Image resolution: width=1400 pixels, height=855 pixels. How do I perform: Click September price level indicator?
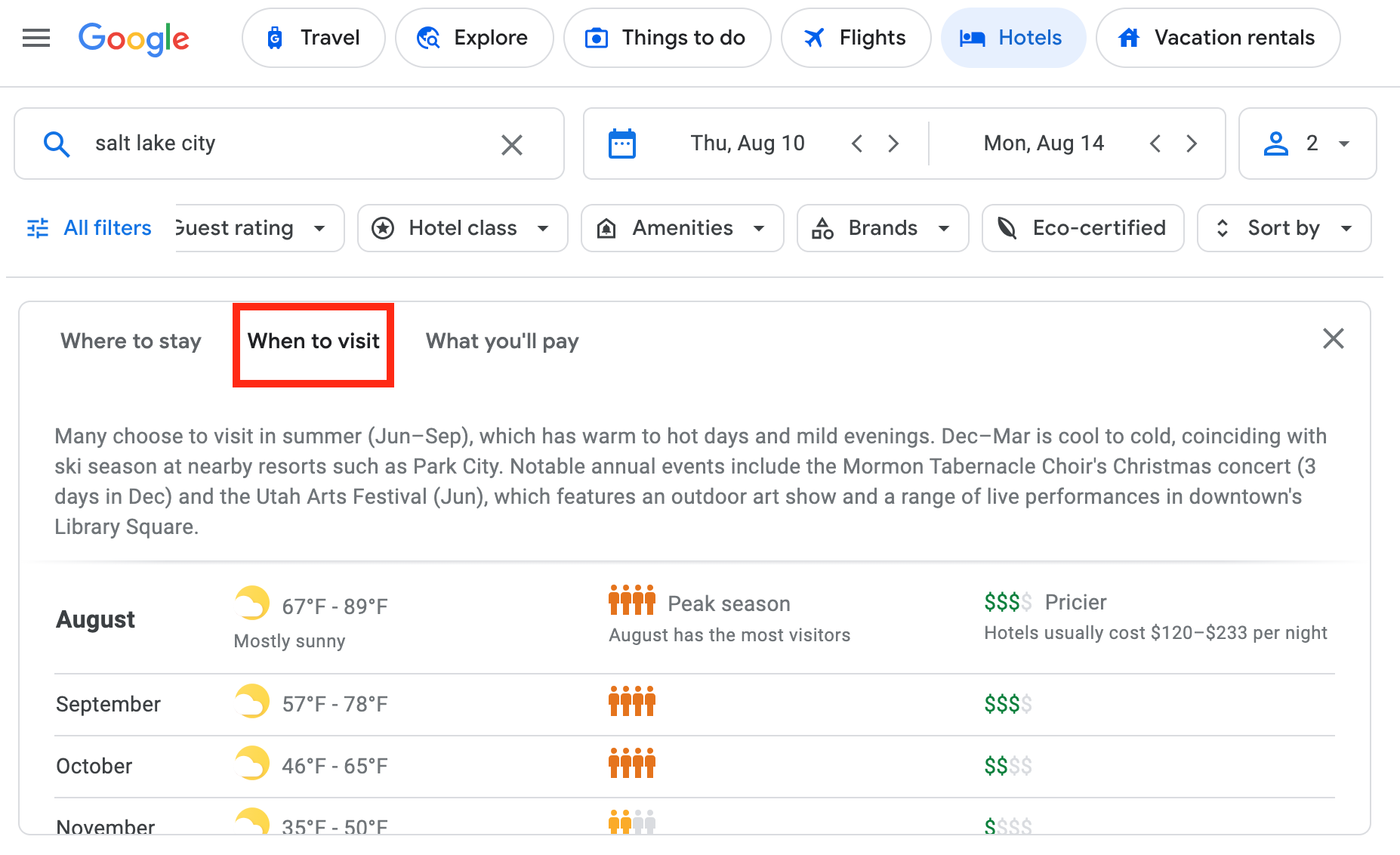(1007, 704)
